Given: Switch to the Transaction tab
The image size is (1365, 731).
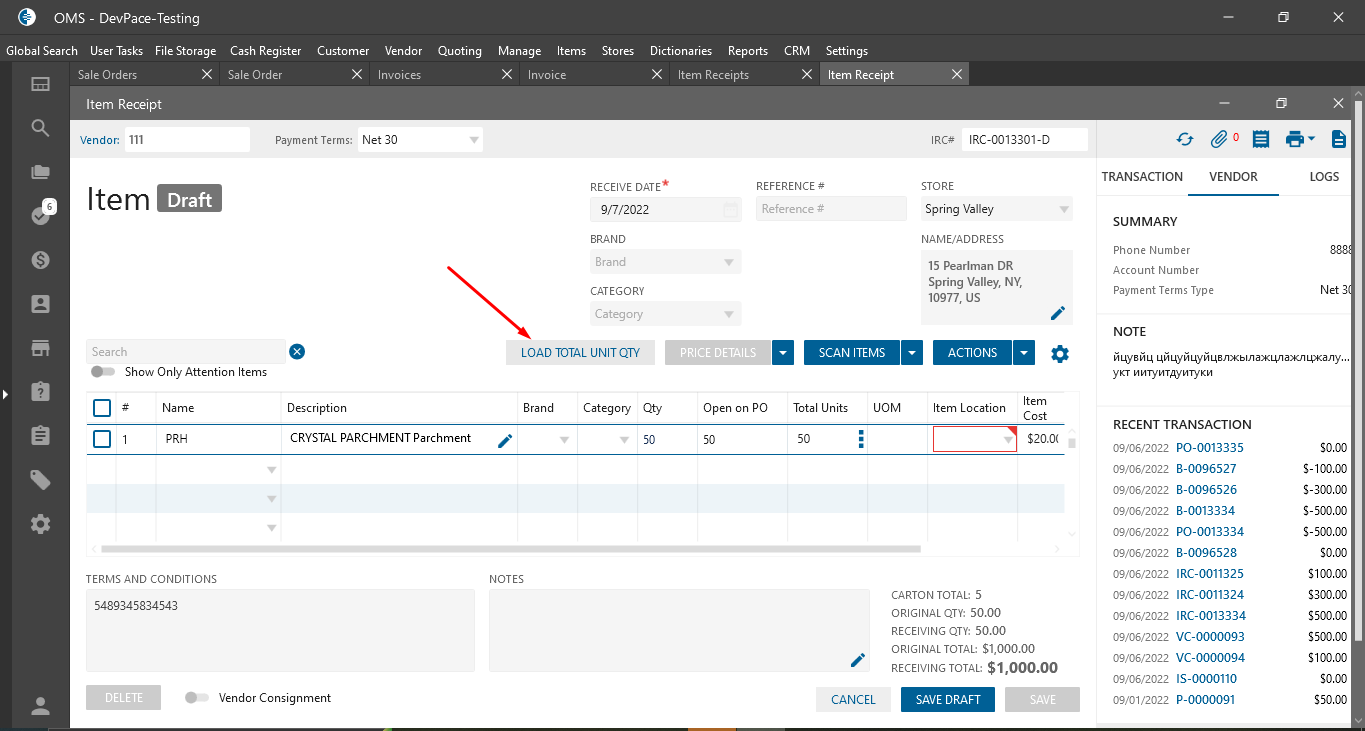Looking at the screenshot, I should pos(1142,176).
